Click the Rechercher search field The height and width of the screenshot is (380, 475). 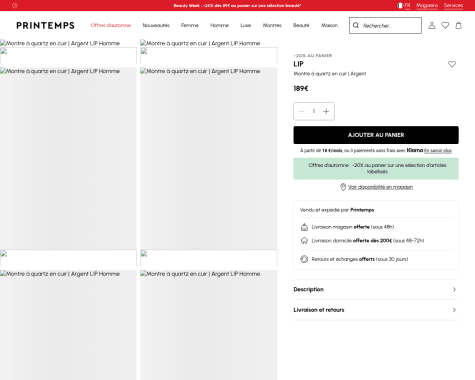tap(385, 25)
